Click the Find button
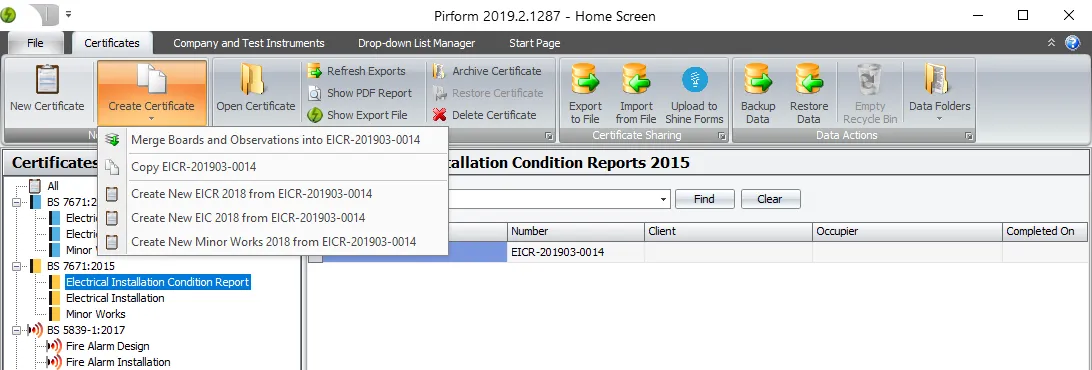1092x370 pixels. click(x=704, y=199)
